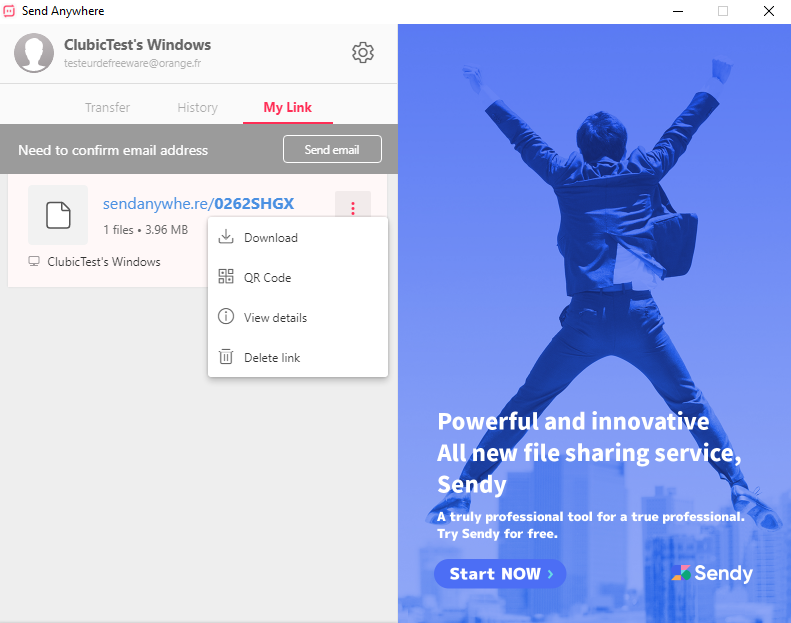Click the Send email button
This screenshot has height=623, width=791.
[x=332, y=149]
